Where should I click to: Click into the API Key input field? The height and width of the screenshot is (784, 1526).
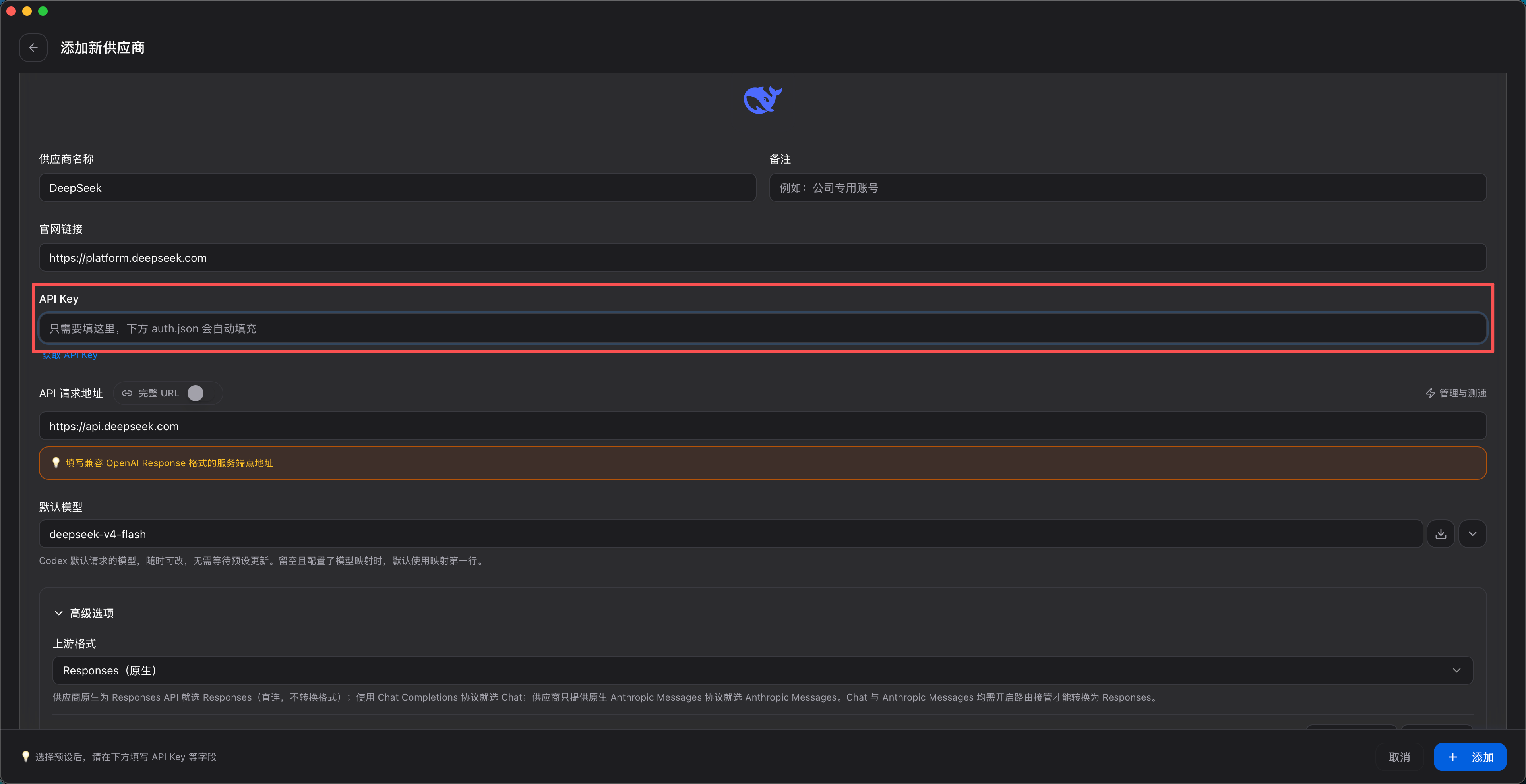763,328
